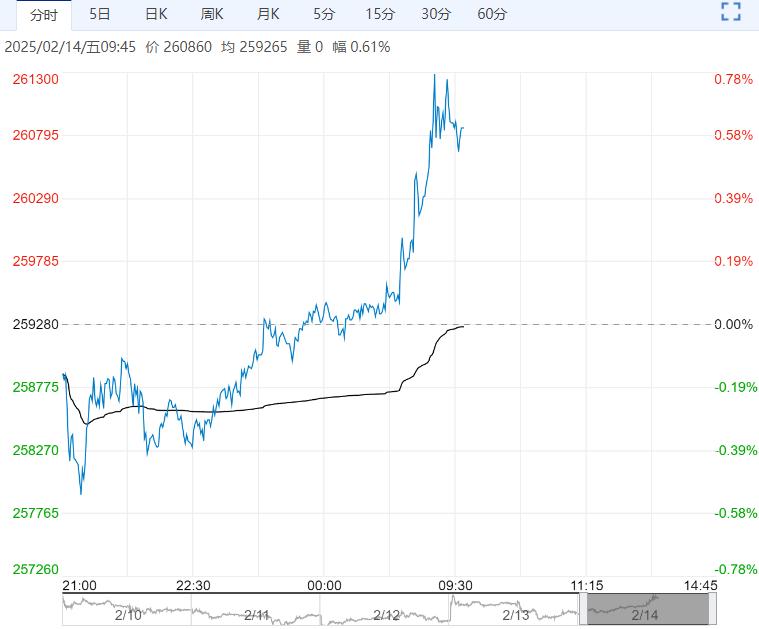The image size is (759, 629).
Task: Click the 09:30 time axis label
Action: click(x=455, y=585)
